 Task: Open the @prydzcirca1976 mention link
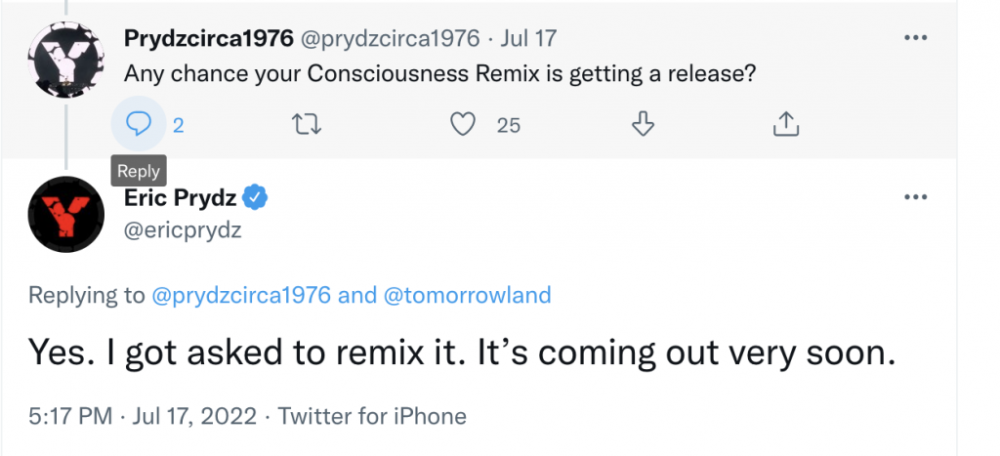(241, 295)
